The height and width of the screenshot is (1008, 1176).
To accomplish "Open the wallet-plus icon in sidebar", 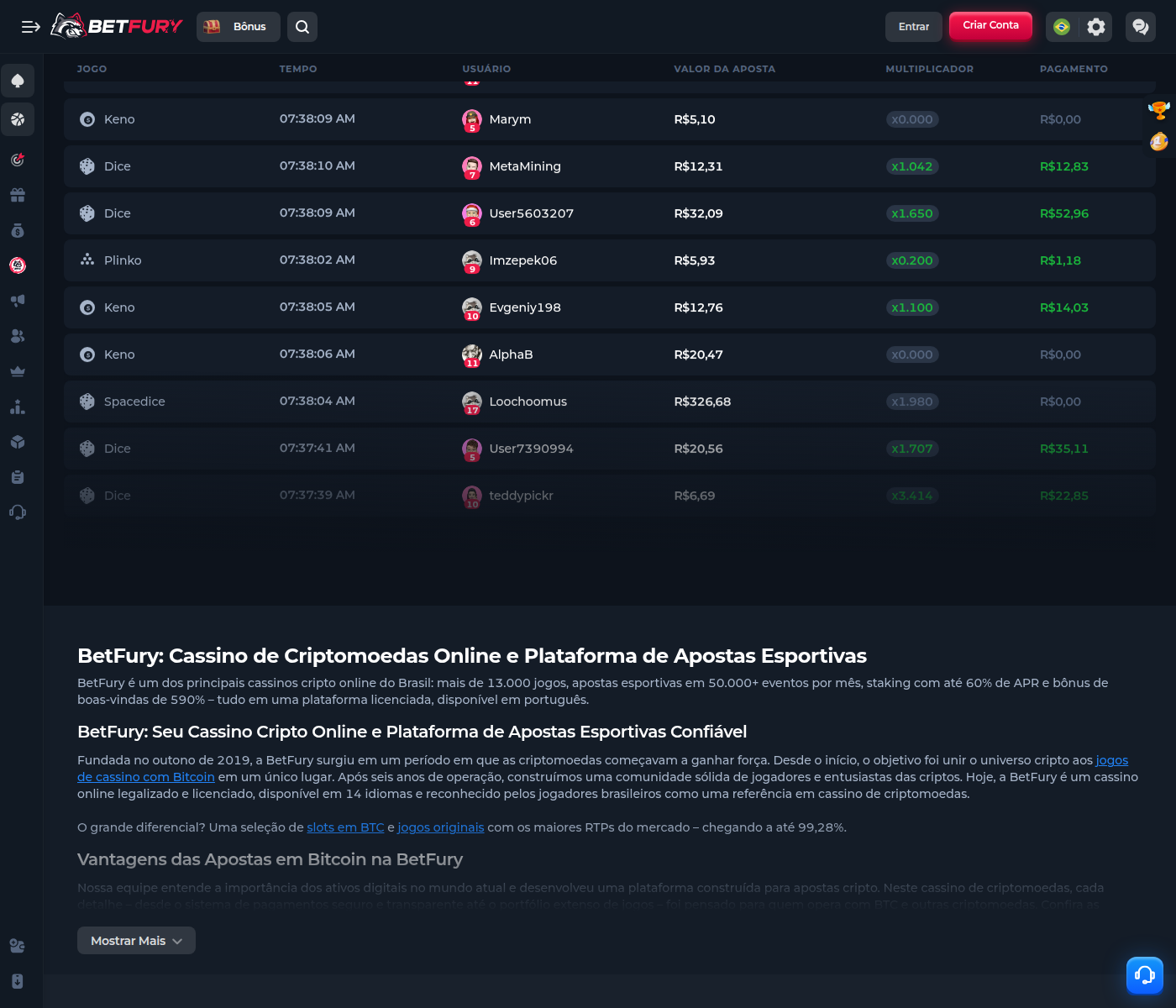I will [x=18, y=946].
